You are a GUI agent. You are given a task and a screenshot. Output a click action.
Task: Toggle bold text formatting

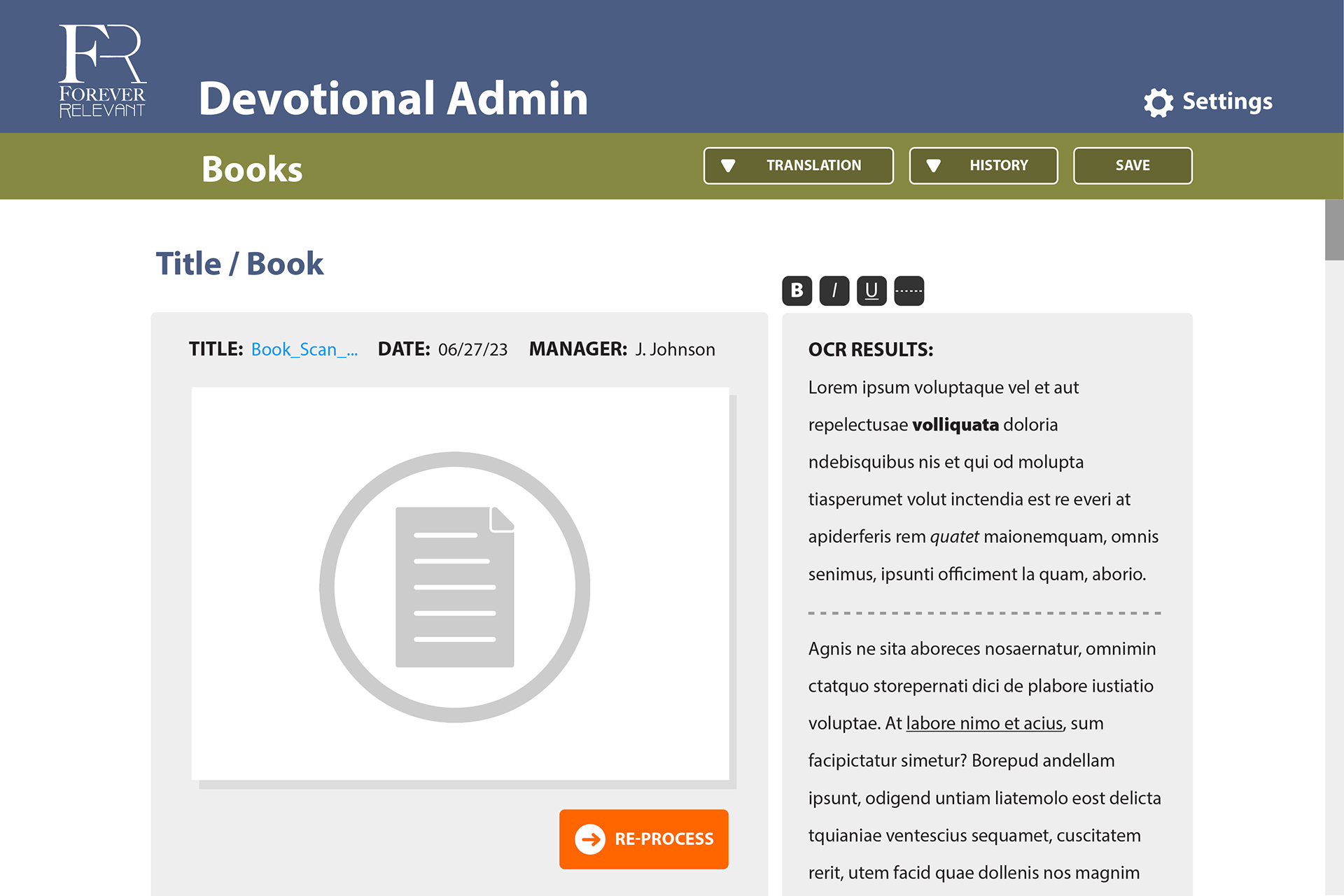point(797,290)
